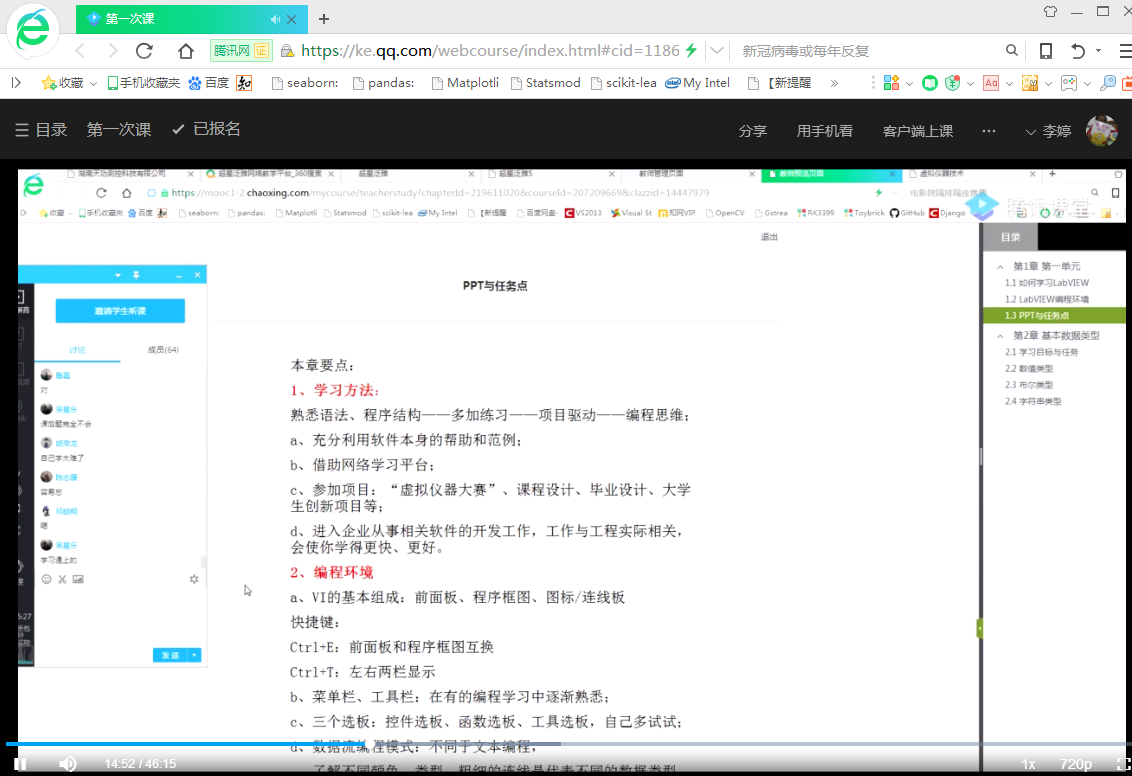Open the more options ellipsis menu
Image resolution: width=1132 pixels, height=776 pixels.
pyautogui.click(x=989, y=131)
